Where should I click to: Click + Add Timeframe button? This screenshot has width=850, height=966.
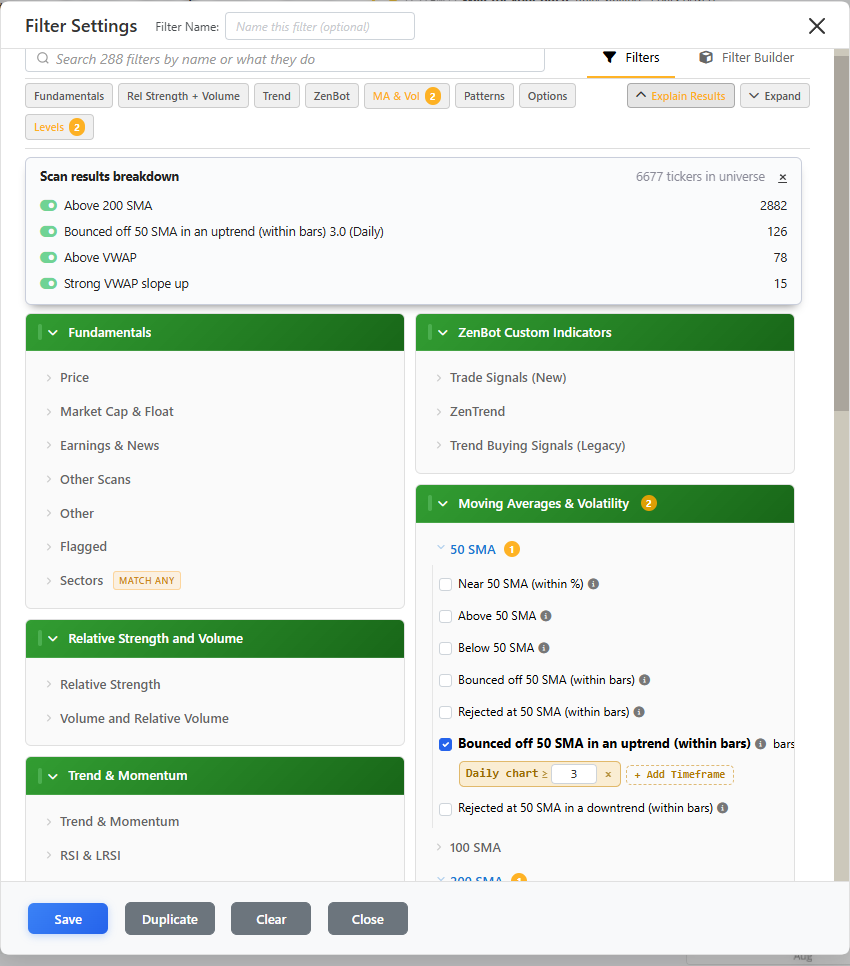679,774
